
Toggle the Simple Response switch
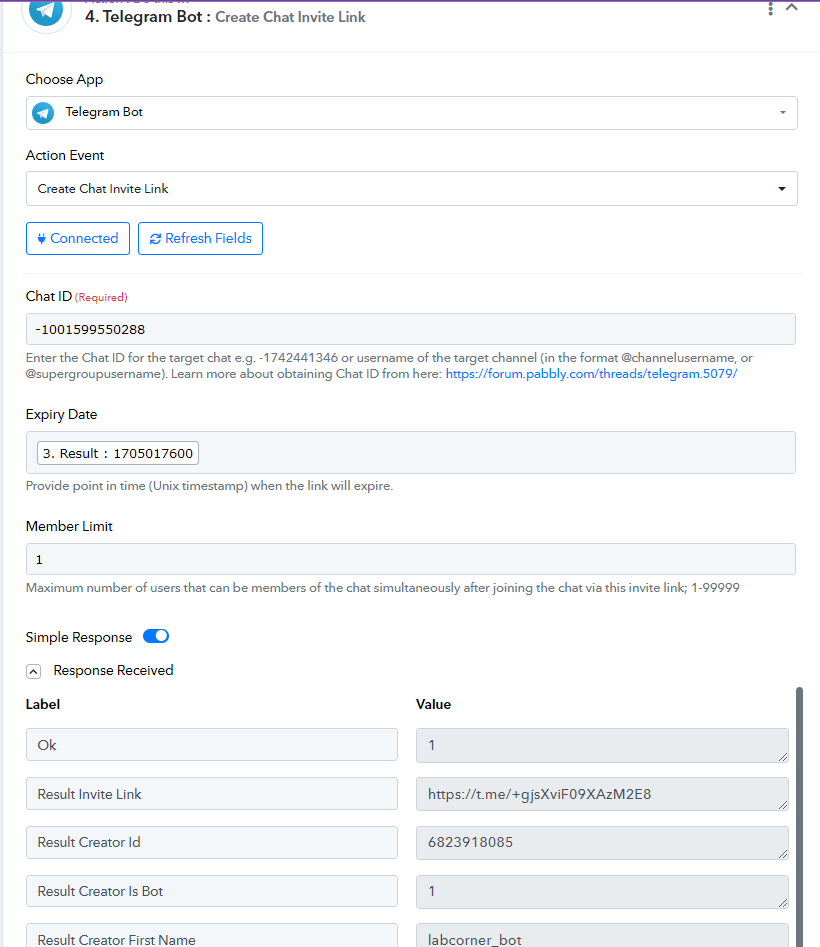click(156, 637)
